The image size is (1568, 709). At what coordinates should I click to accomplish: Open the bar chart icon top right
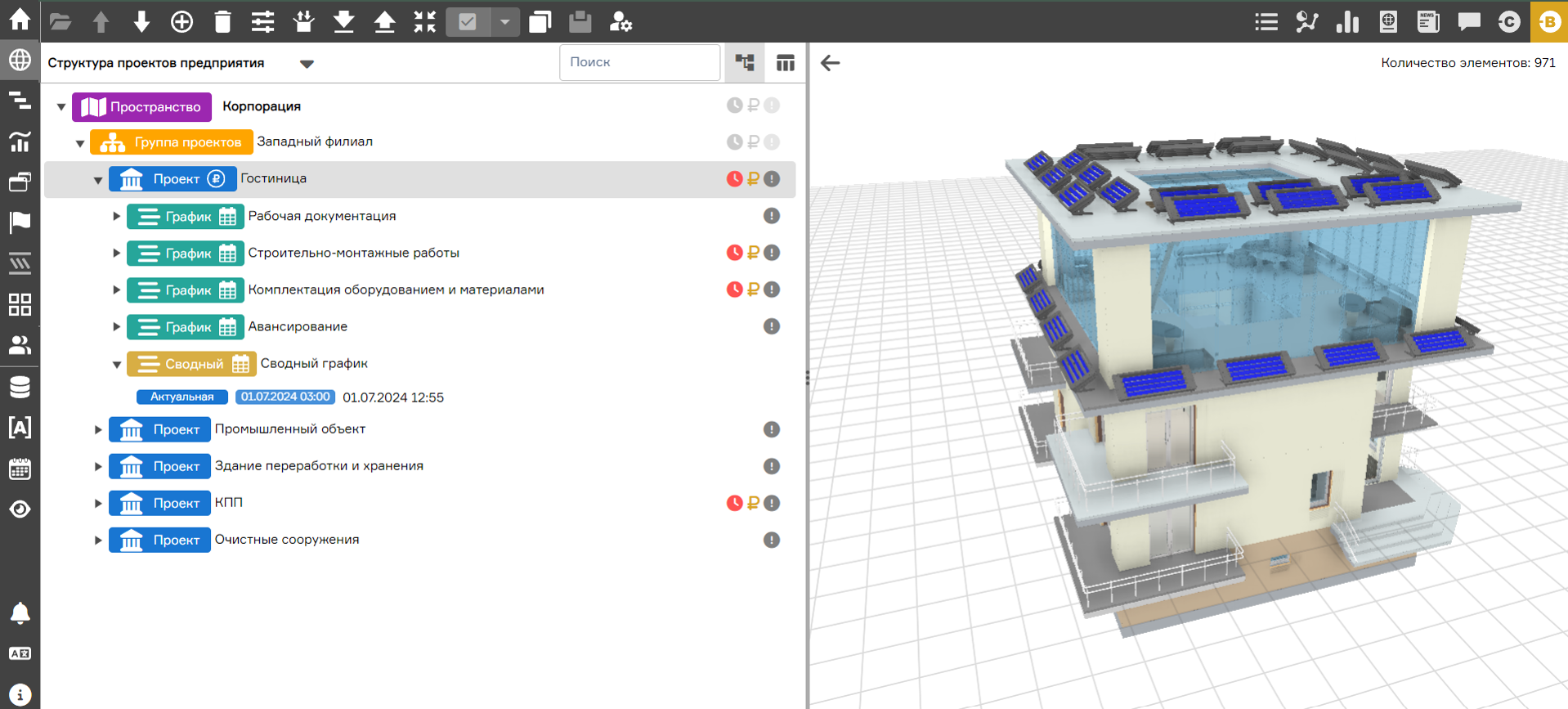pyautogui.click(x=1347, y=21)
